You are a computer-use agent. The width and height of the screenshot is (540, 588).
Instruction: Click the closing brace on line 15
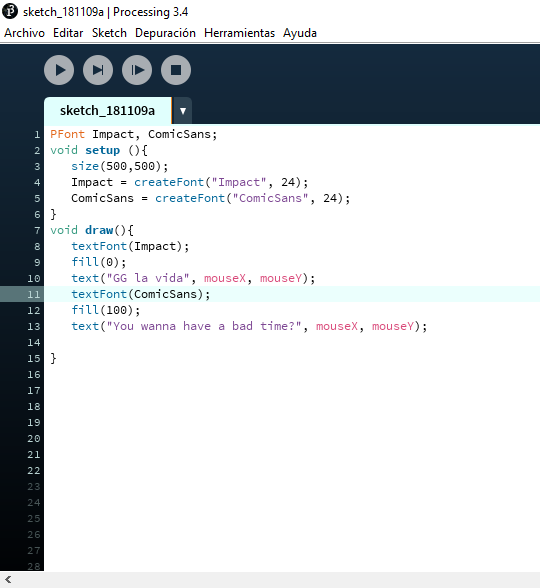53,358
